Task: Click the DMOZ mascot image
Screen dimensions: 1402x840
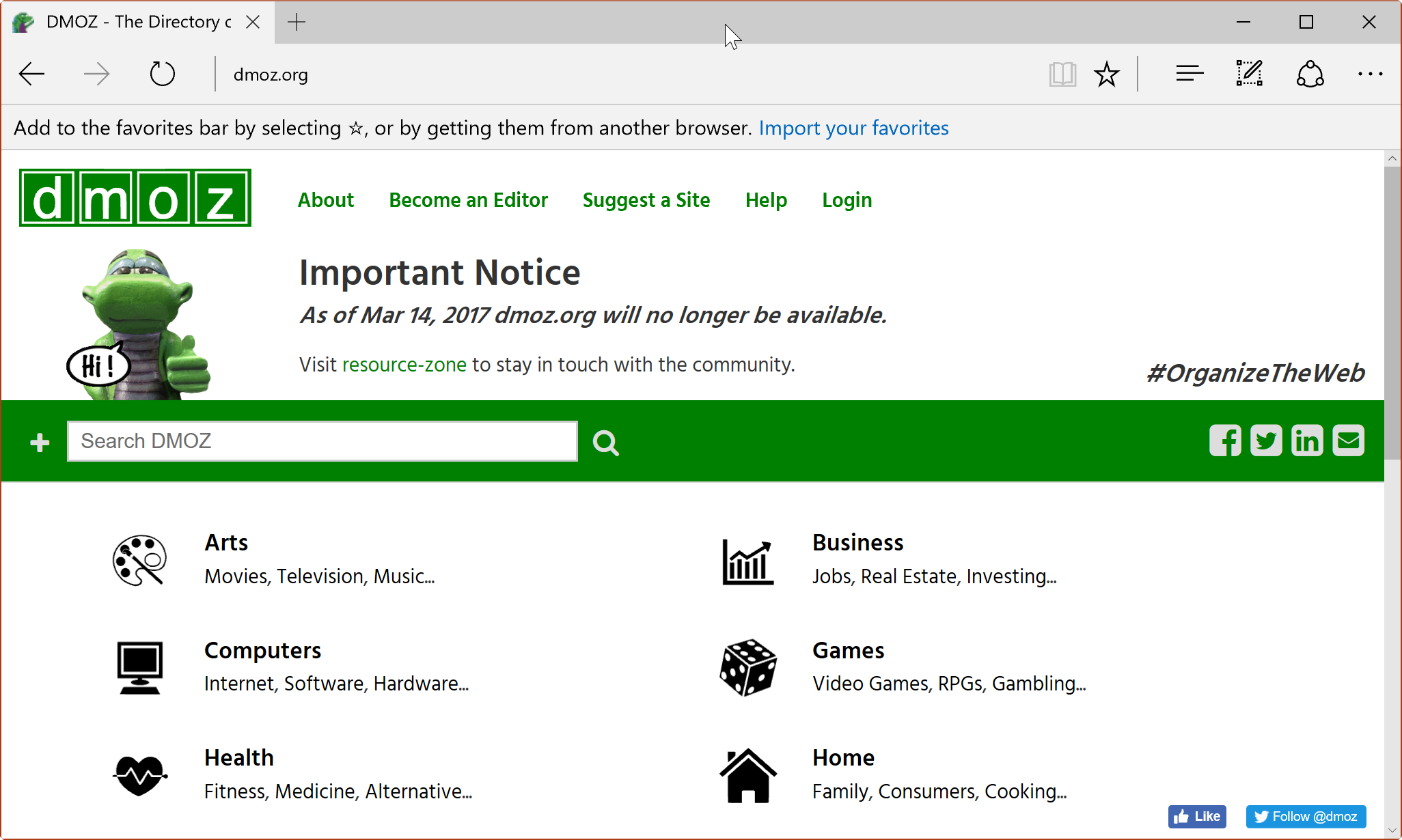Action: (139, 324)
